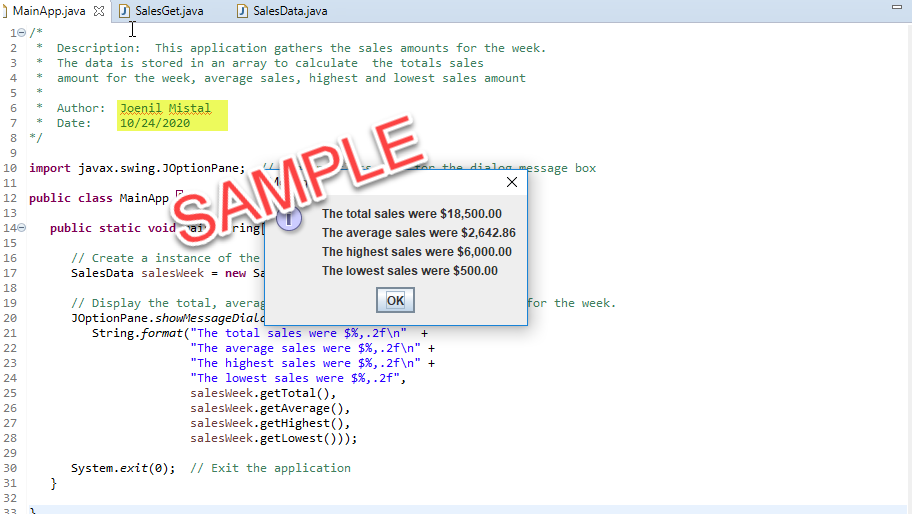Screen dimensions: 912x514
Task: Select the MainApp.java tab
Action: [x=48, y=11]
